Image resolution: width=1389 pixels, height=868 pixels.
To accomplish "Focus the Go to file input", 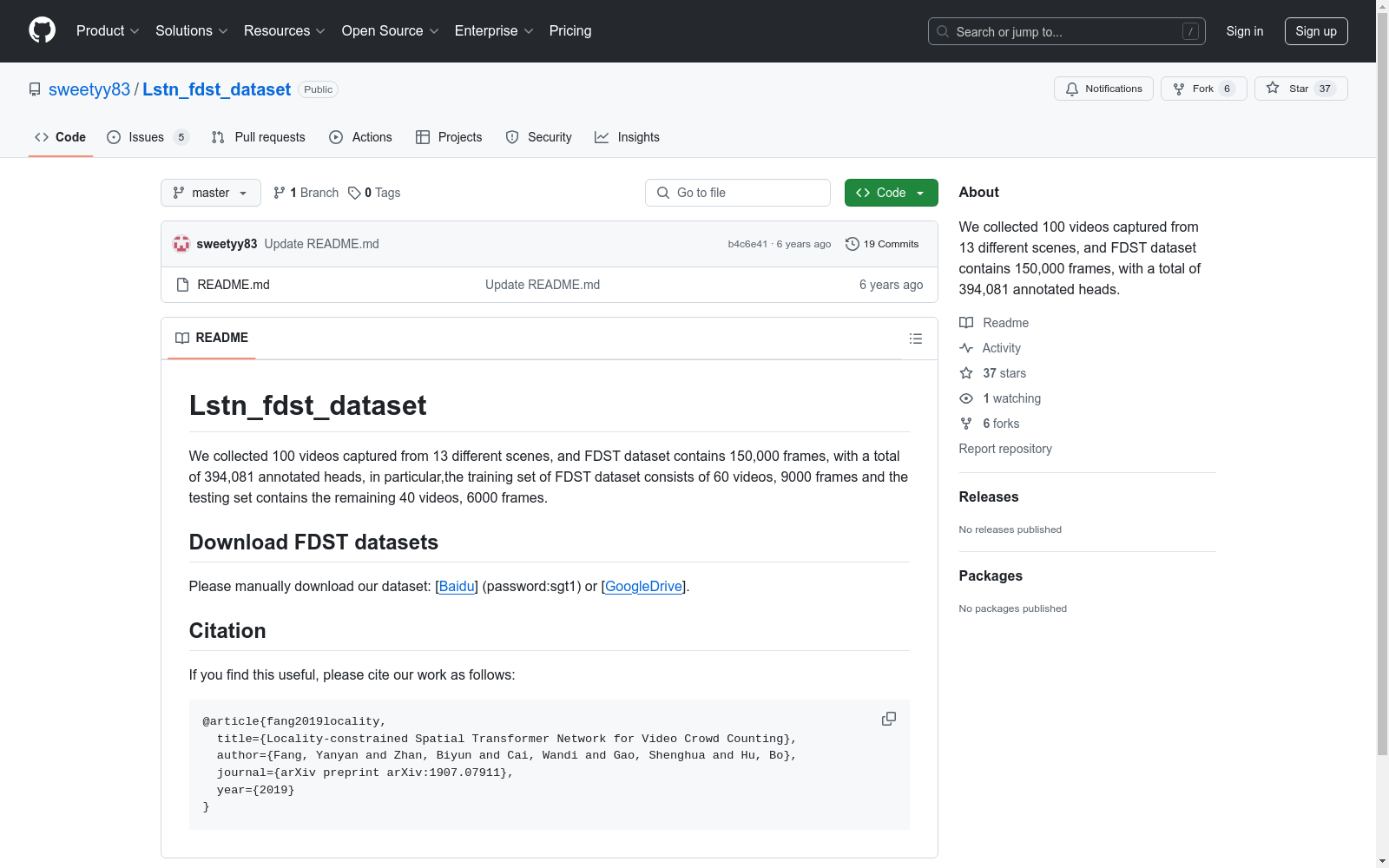I will [738, 193].
